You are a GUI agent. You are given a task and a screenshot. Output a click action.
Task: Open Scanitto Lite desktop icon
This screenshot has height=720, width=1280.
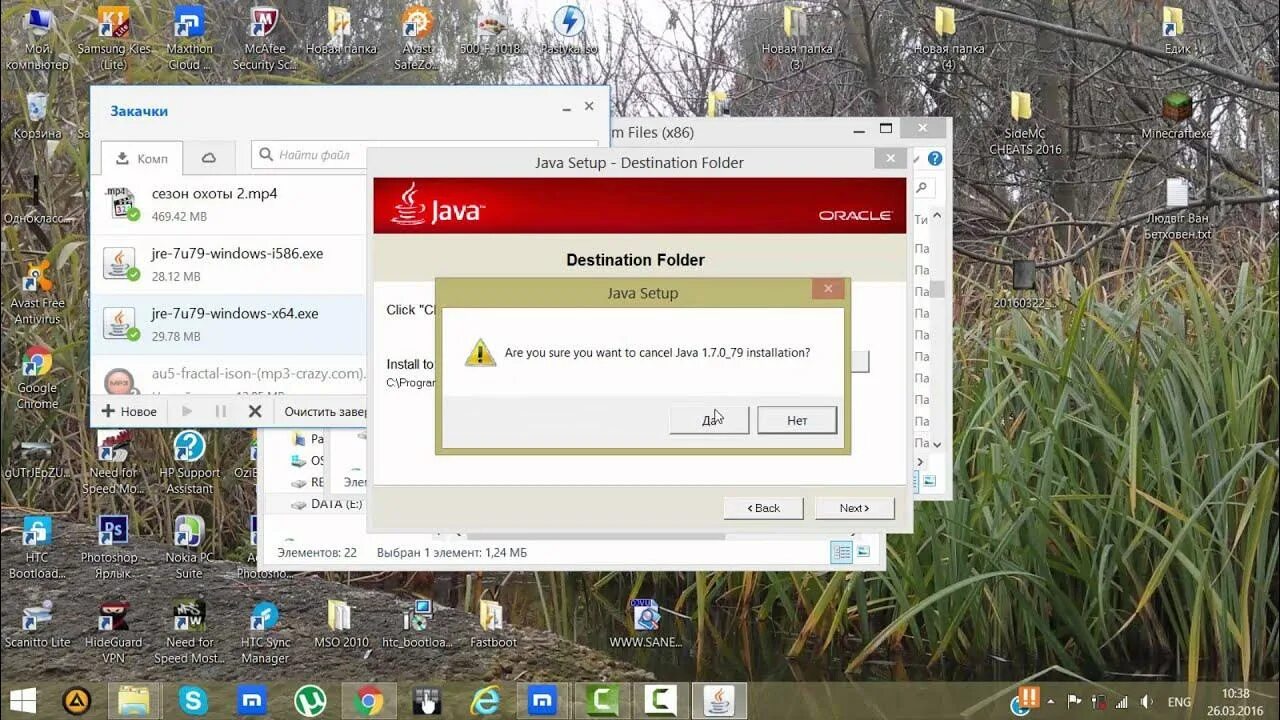click(x=37, y=625)
